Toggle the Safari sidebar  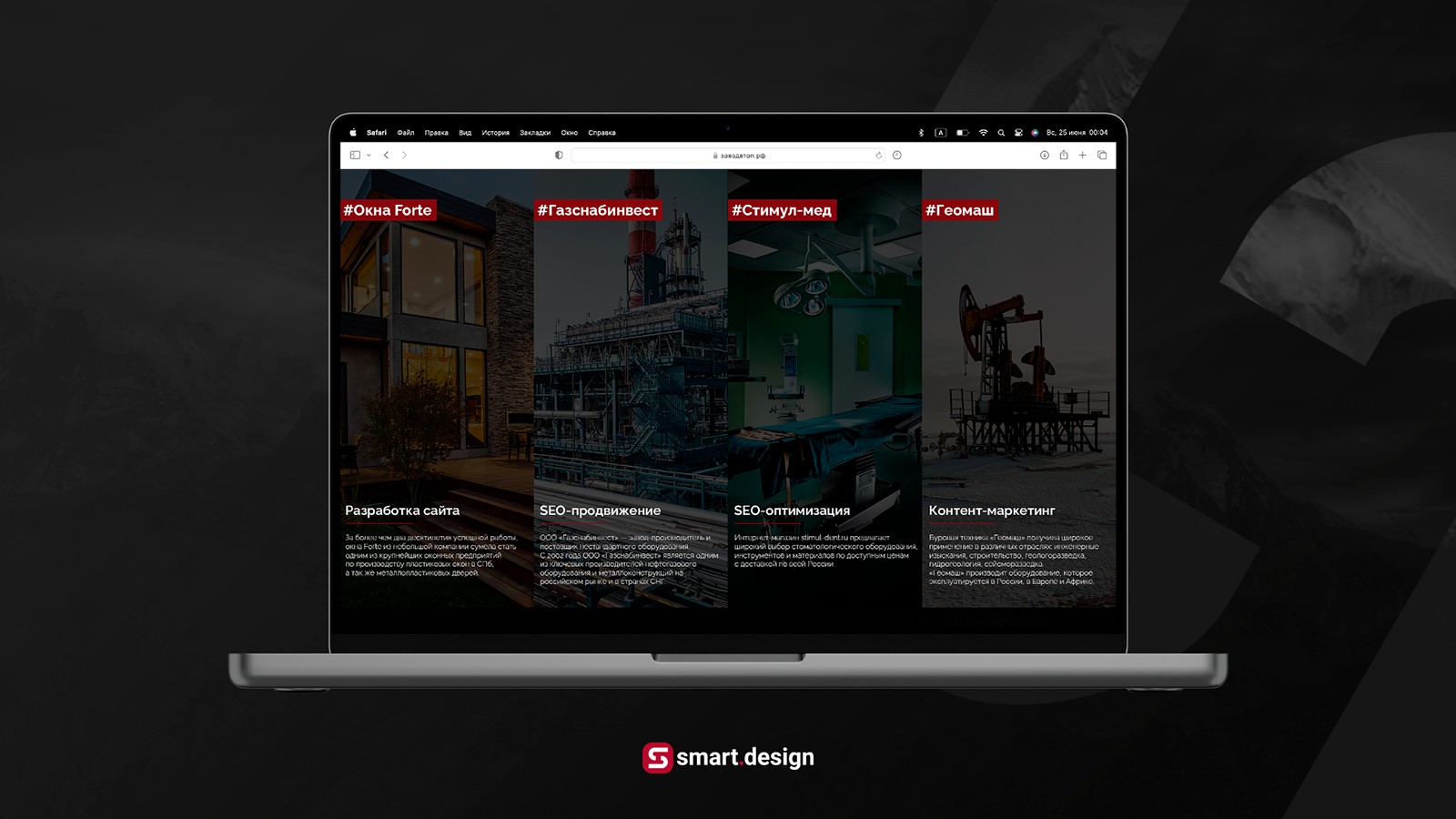click(355, 156)
